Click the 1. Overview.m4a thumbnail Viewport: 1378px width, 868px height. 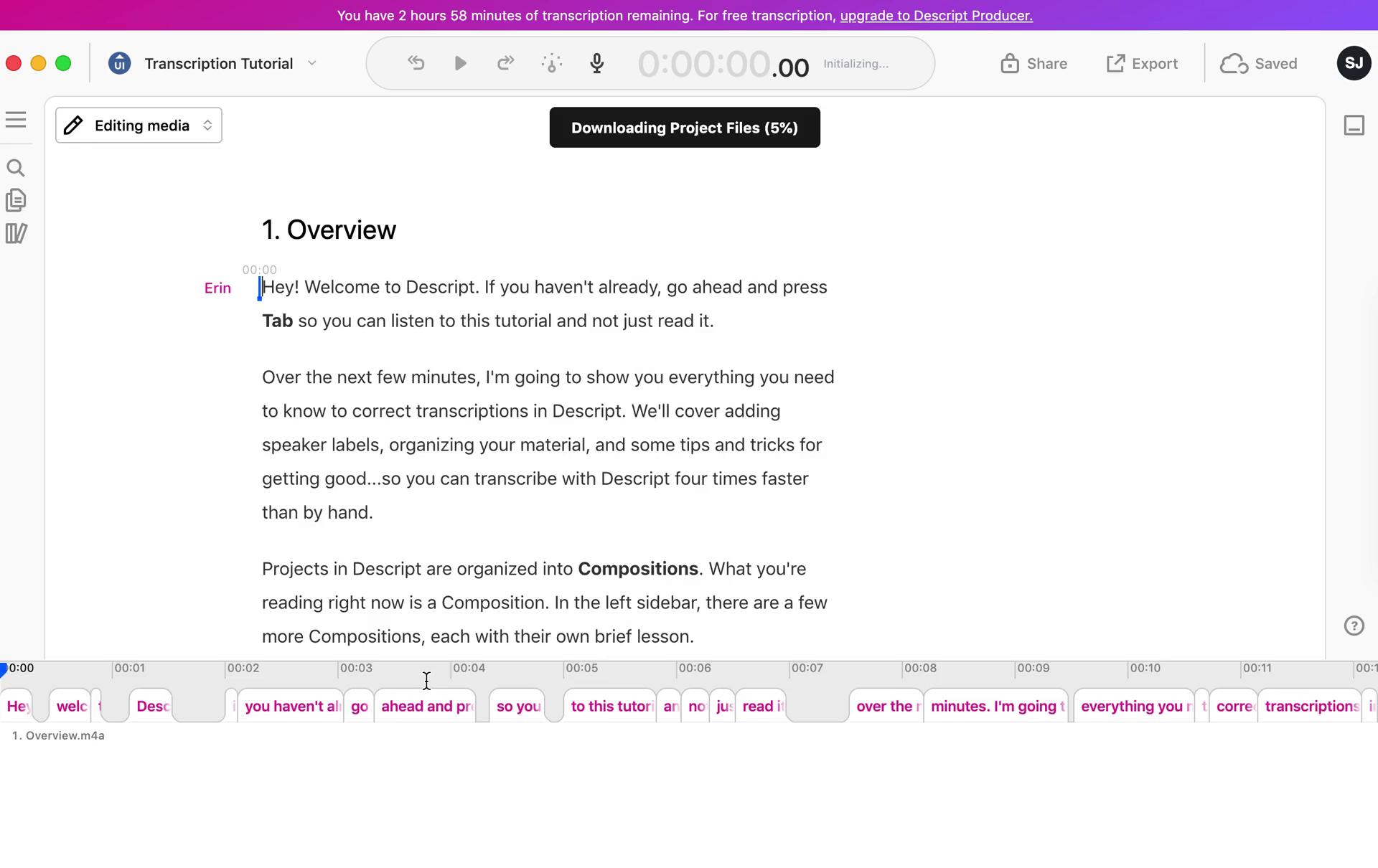click(x=58, y=735)
